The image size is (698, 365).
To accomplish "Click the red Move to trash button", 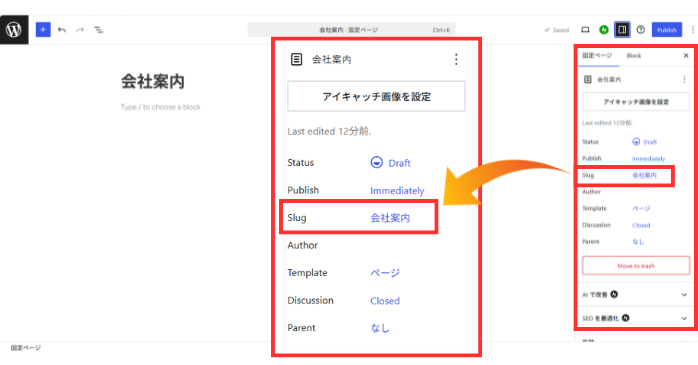I will (x=636, y=266).
